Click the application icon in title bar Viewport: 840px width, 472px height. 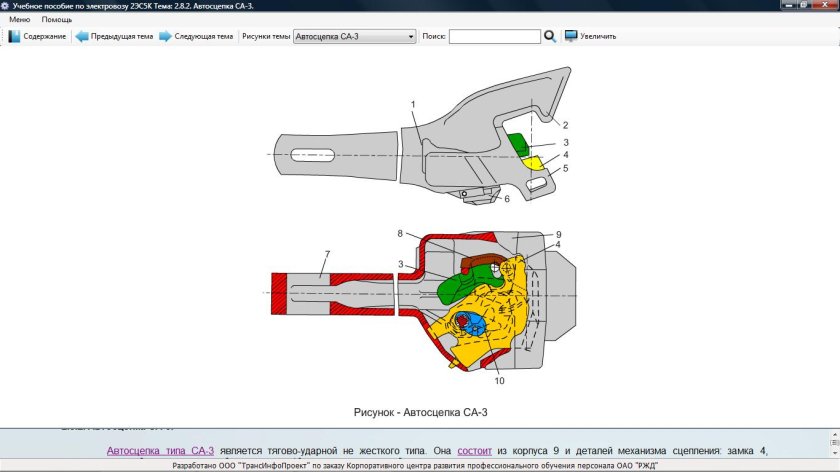(6, 6)
